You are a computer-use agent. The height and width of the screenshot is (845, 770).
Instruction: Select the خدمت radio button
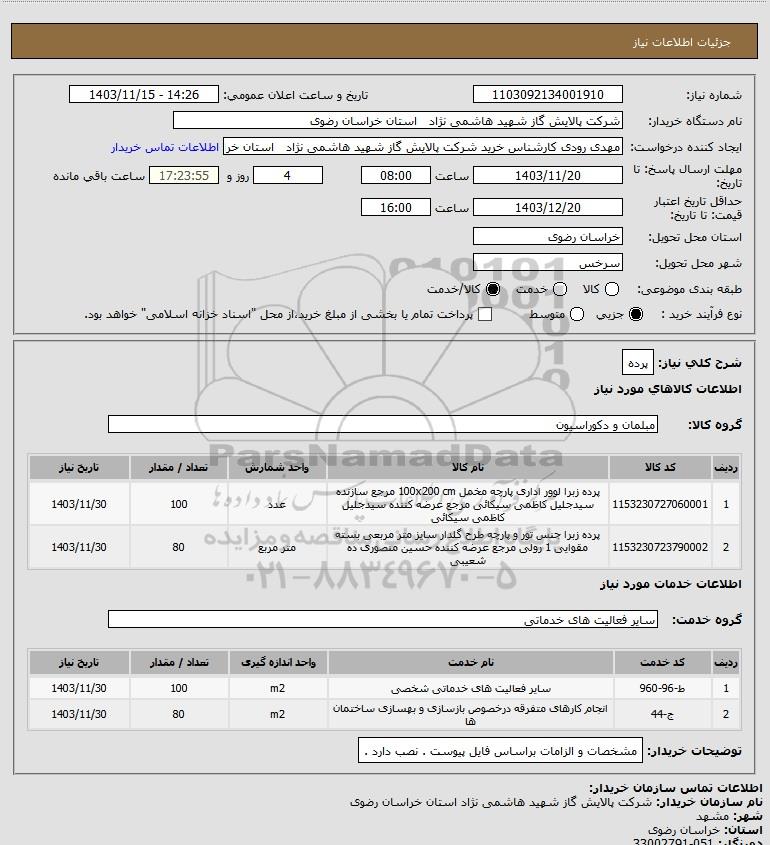(x=560, y=289)
